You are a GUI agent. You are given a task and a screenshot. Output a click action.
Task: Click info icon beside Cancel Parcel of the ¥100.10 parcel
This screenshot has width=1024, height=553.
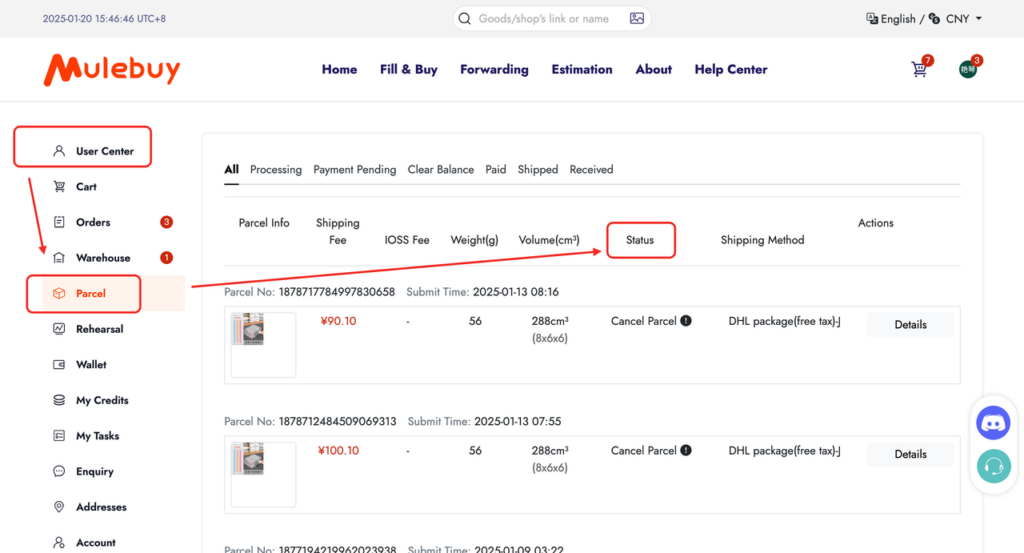(x=686, y=450)
